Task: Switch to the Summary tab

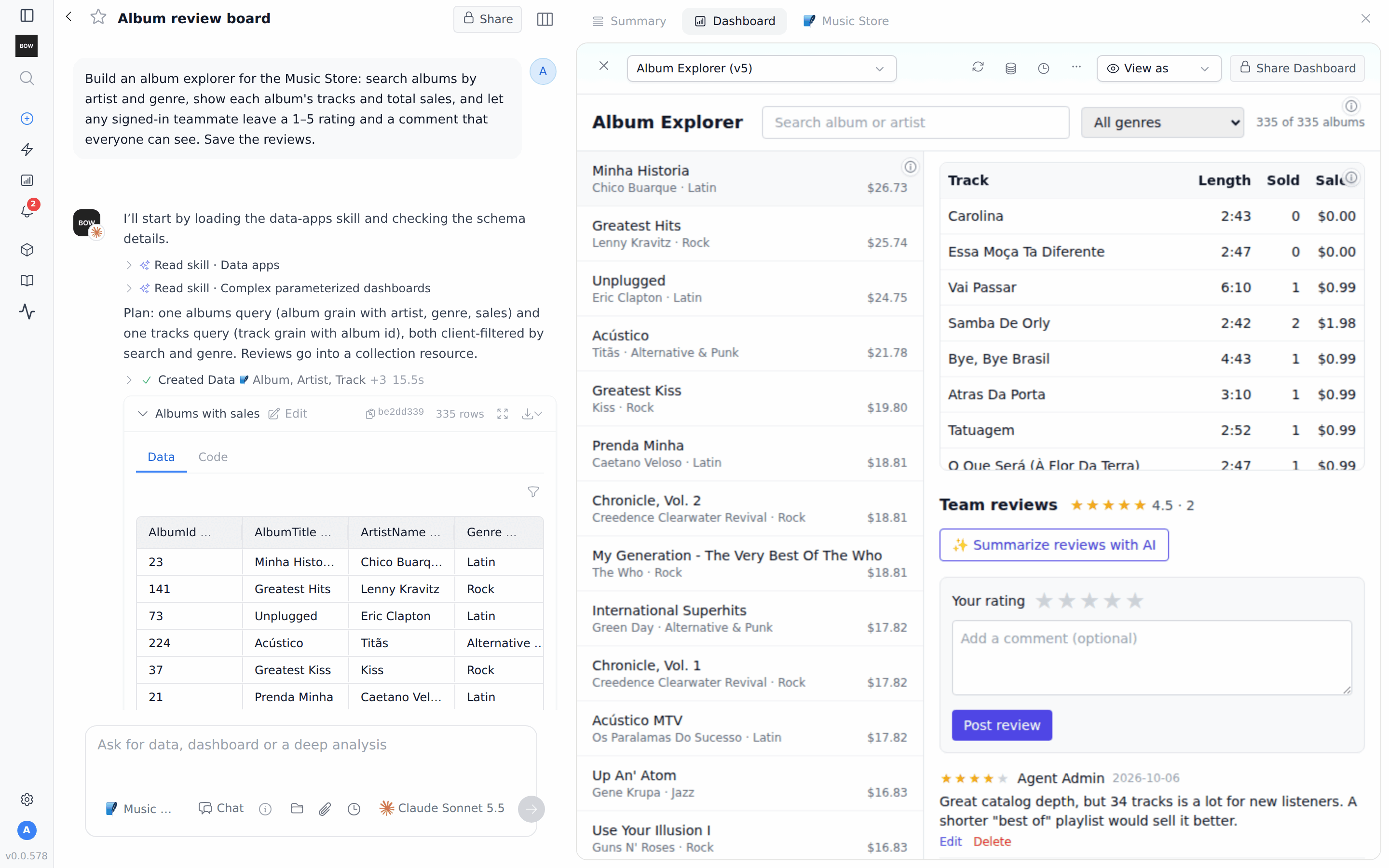Action: (x=629, y=21)
